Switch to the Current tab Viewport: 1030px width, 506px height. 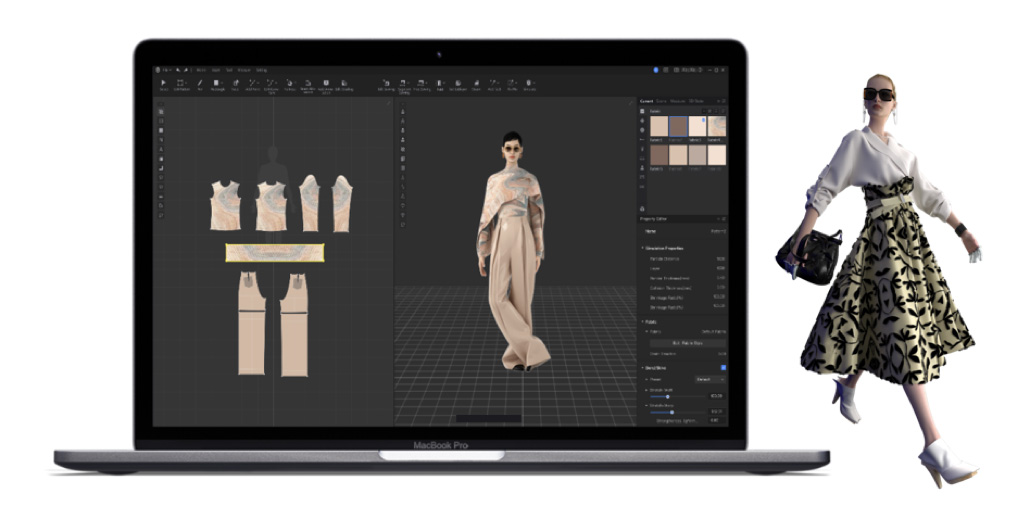pyautogui.click(x=646, y=101)
